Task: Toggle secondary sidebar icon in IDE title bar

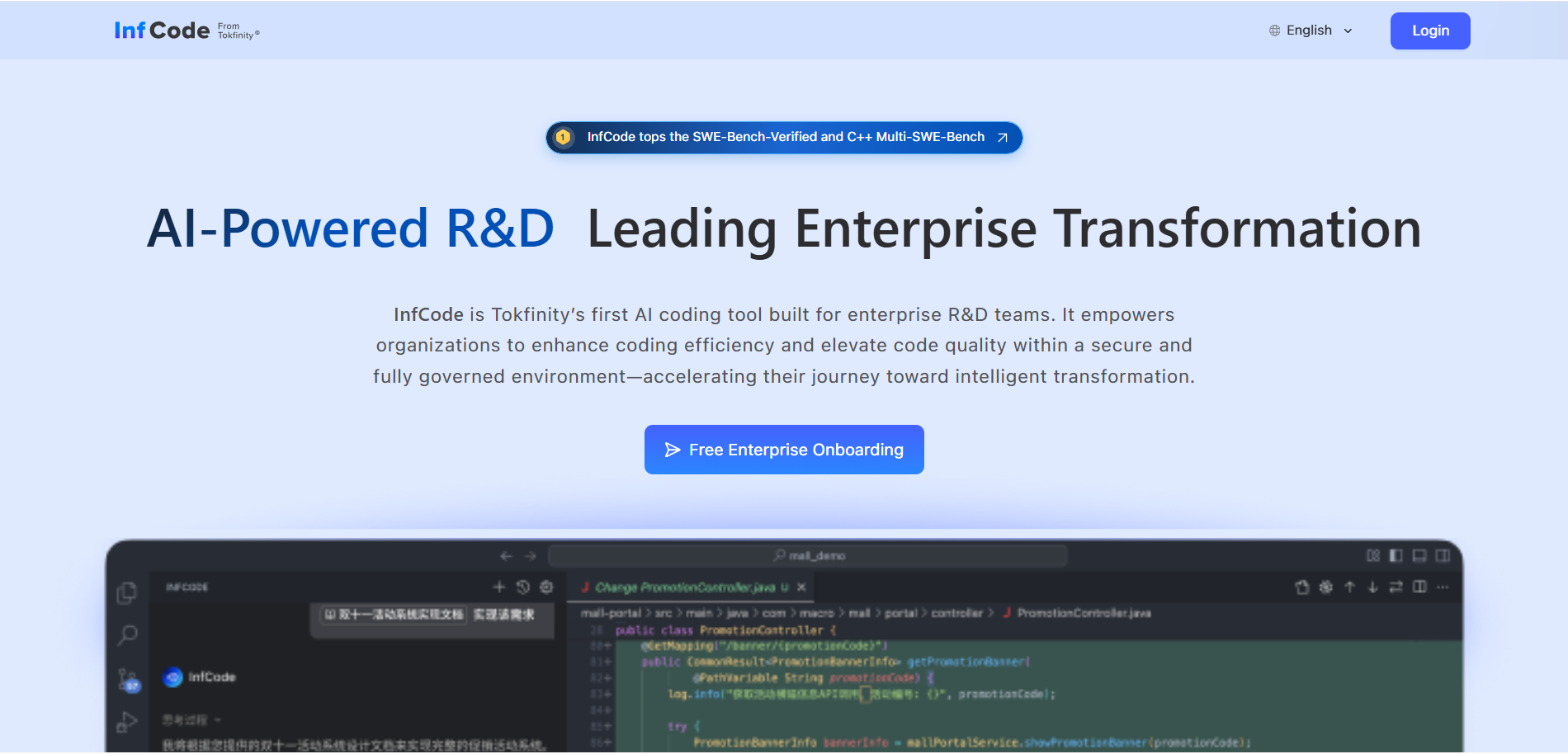Action: click(1443, 556)
